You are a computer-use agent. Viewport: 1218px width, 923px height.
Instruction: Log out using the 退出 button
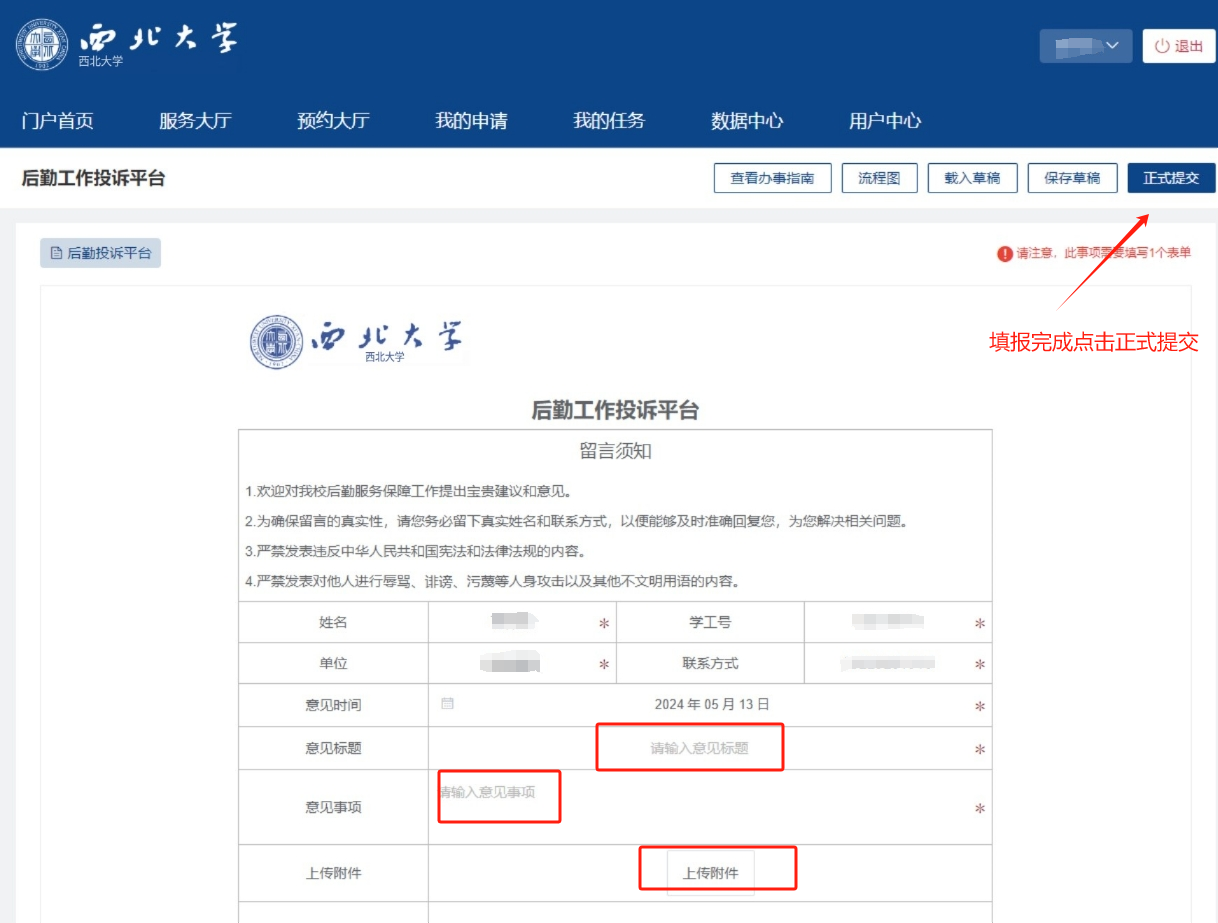(1179, 46)
